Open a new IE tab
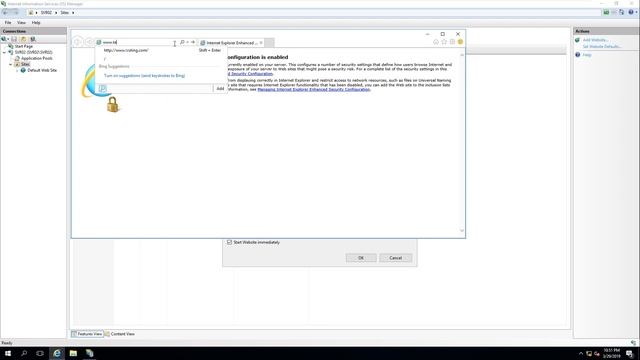Image resolution: width=640 pixels, height=360 pixels. click(x=269, y=42)
